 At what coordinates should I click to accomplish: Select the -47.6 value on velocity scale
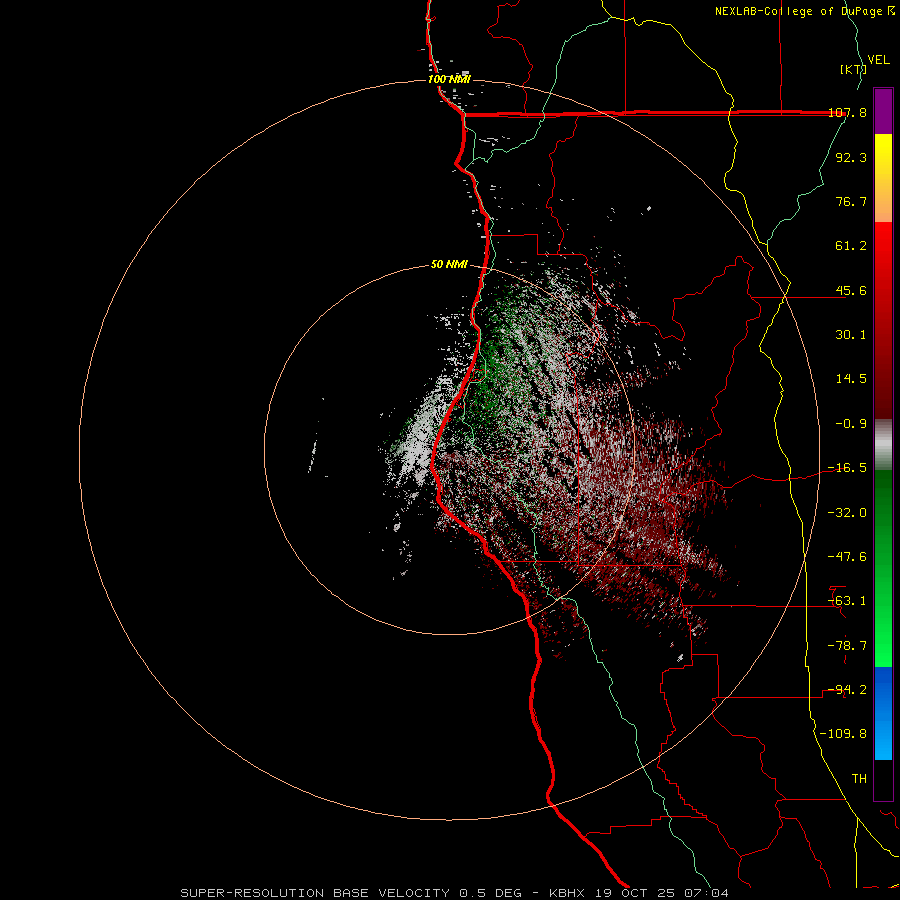click(x=848, y=557)
